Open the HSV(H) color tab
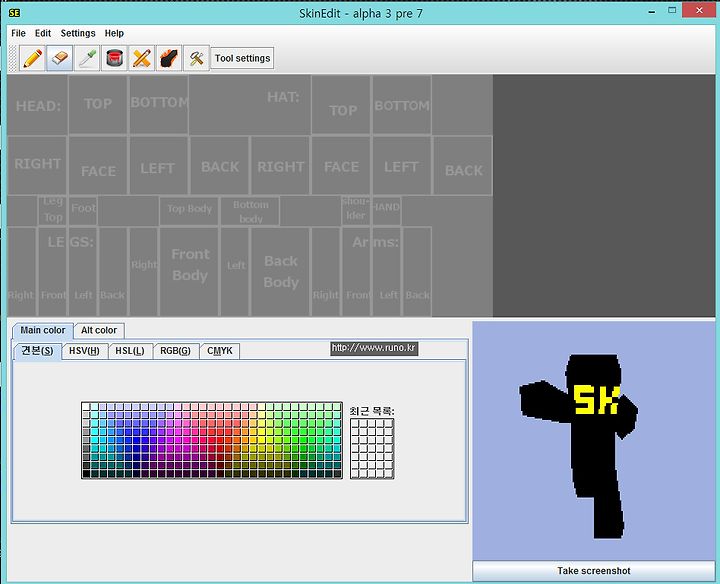The height and width of the screenshot is (584, 720). 84,351
